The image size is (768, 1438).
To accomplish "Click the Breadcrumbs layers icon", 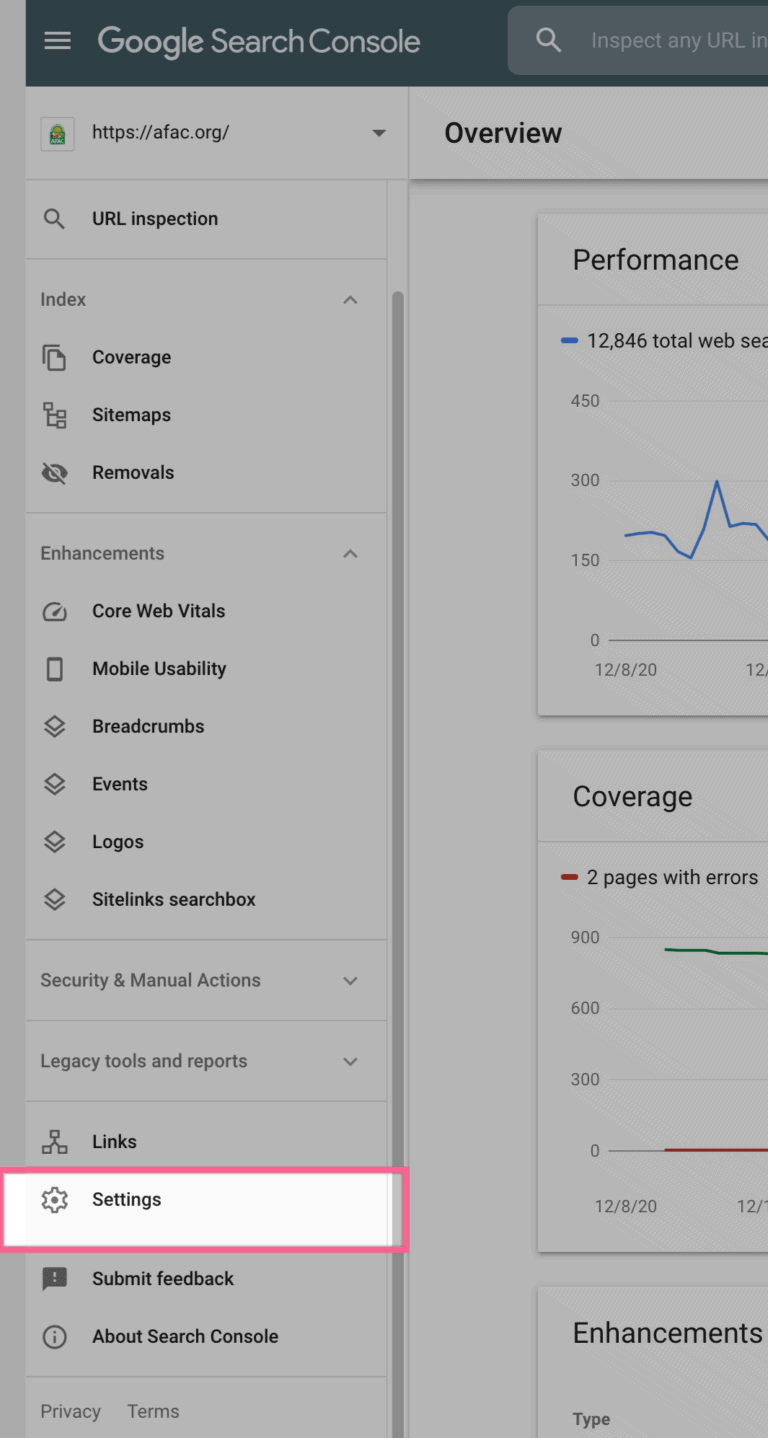I will coord(55,727).
